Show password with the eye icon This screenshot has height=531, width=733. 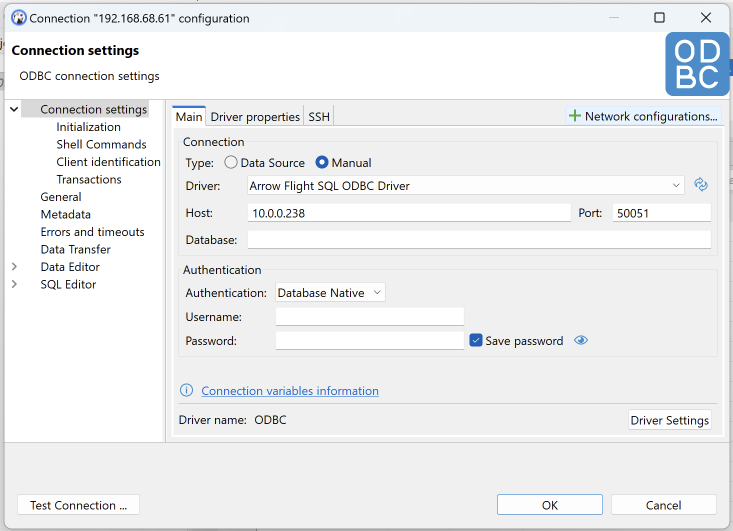(x=581, y=341)
